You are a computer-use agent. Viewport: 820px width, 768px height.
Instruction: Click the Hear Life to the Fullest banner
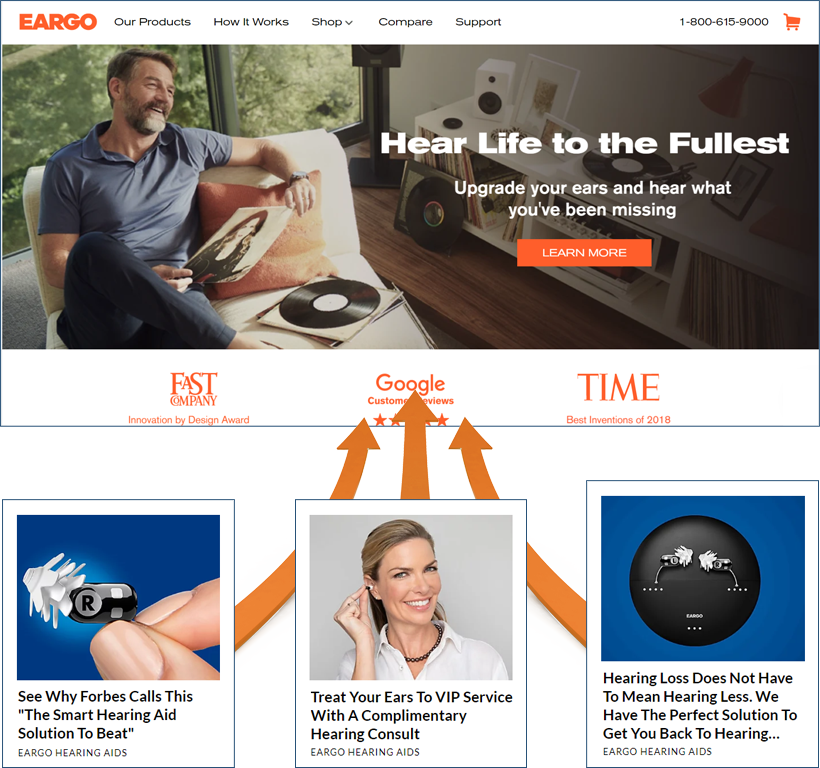pos(584,143)
